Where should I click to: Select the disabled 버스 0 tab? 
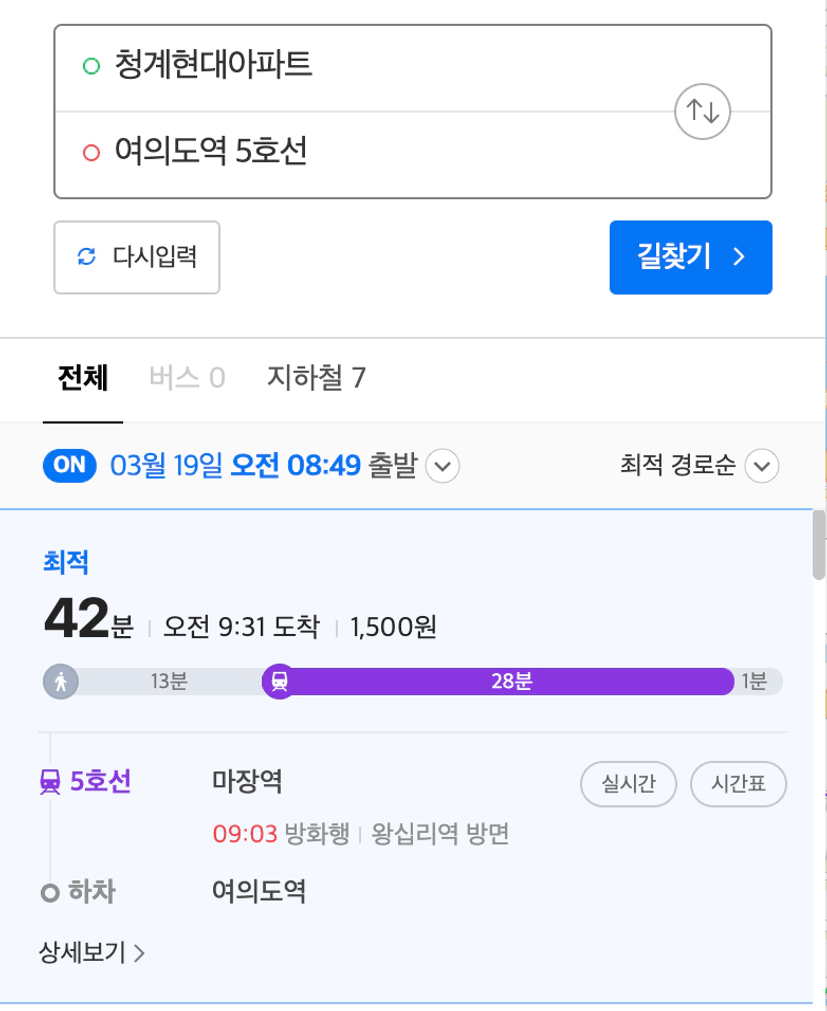(187, 378)
